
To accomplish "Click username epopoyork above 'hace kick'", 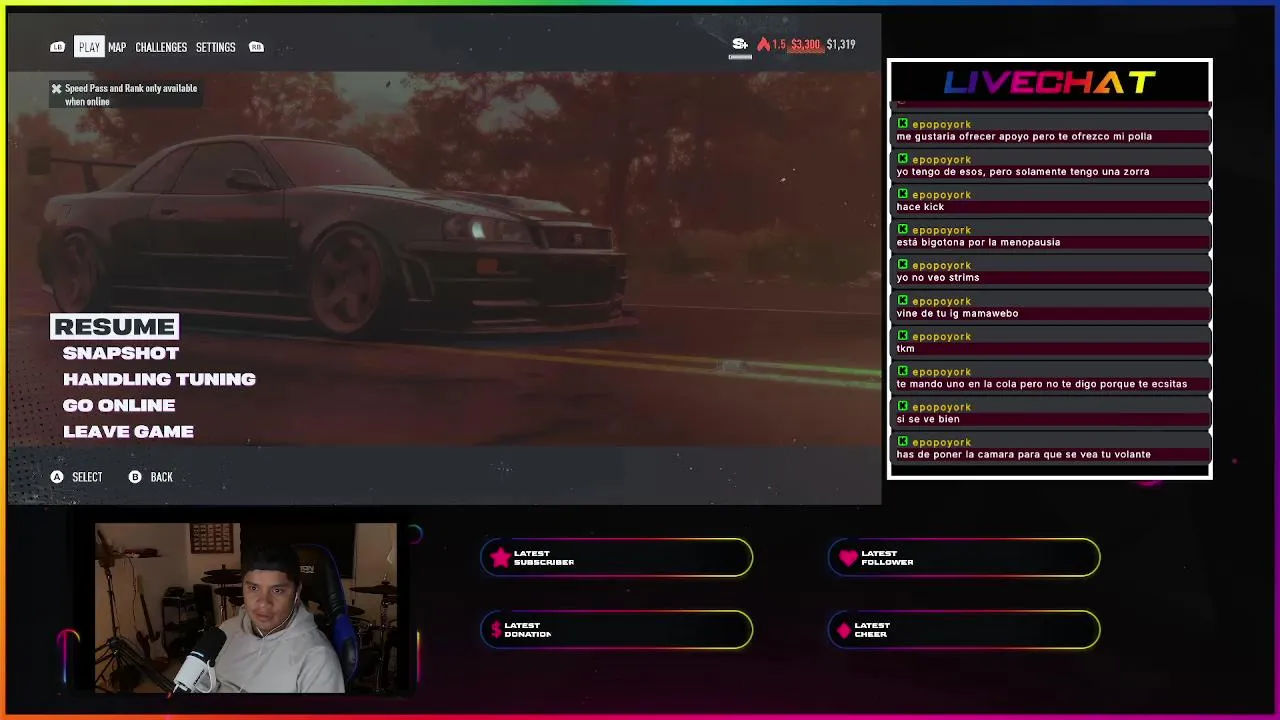I will (941, 195).
